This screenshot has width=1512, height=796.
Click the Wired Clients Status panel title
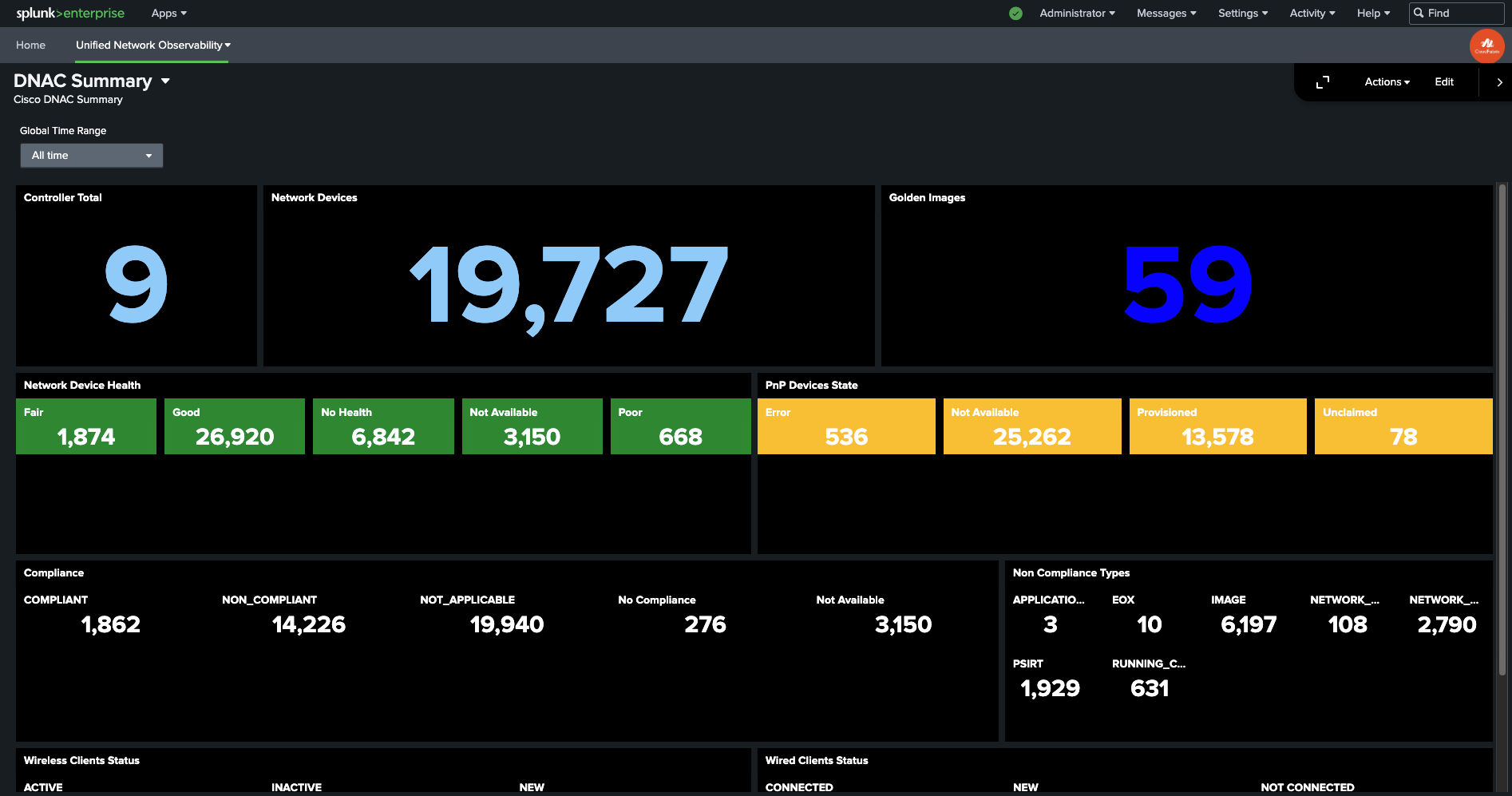(817, 761)
